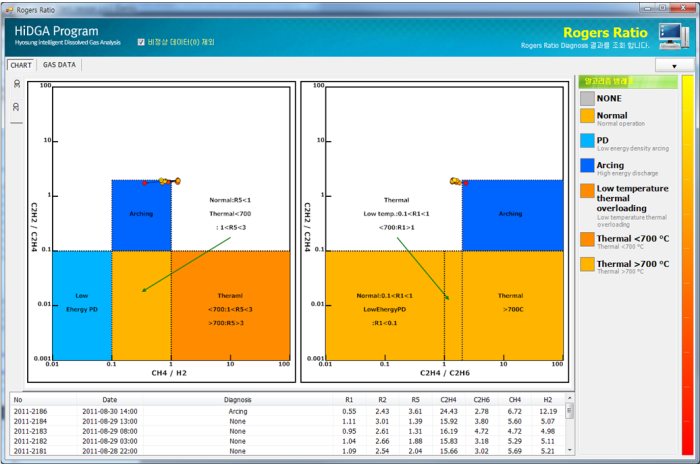Select row 2011-2182 in the table

(x=288, y=441)
